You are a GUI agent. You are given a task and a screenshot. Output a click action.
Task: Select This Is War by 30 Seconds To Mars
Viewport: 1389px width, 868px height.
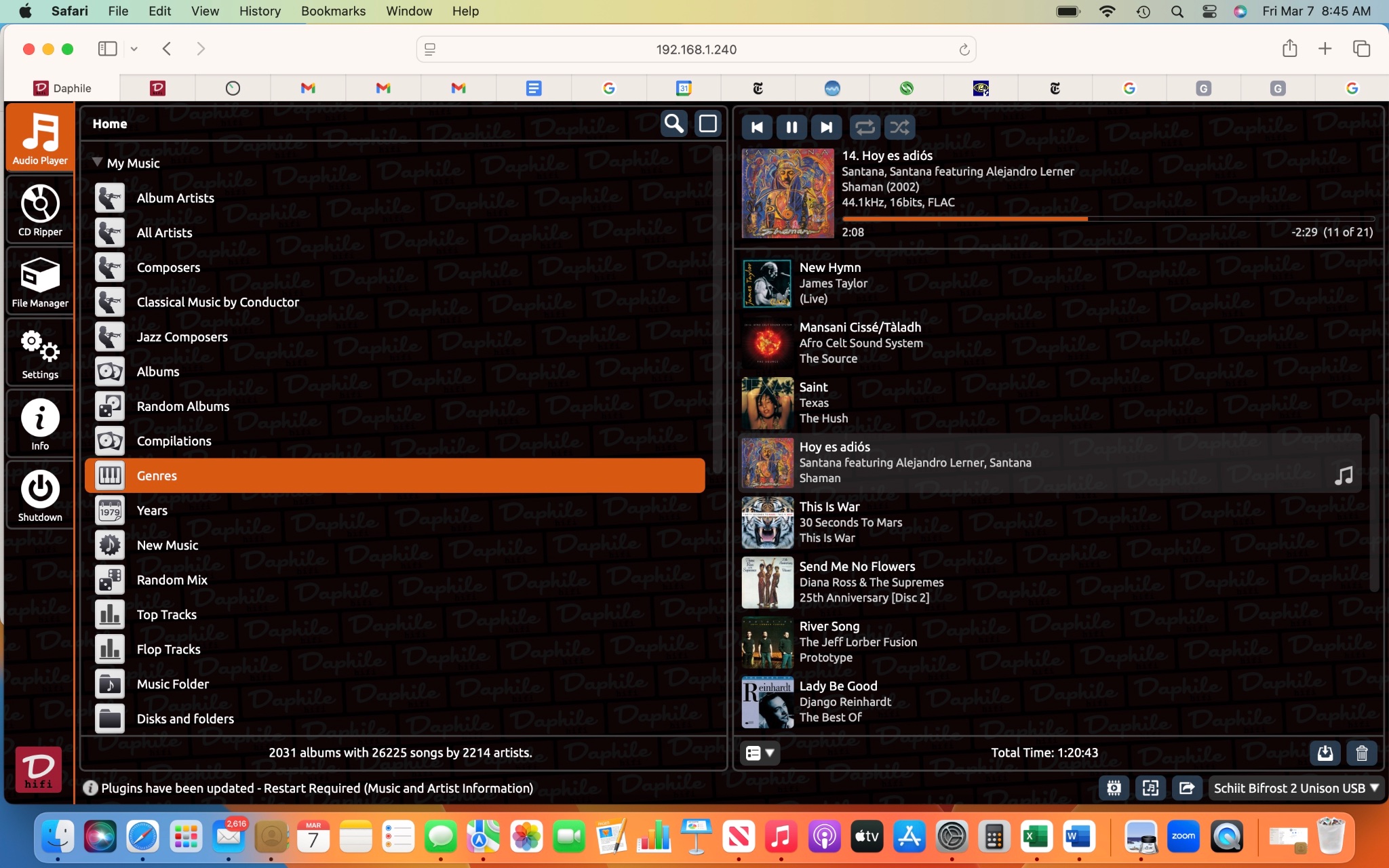click(x=1050, y=522)
